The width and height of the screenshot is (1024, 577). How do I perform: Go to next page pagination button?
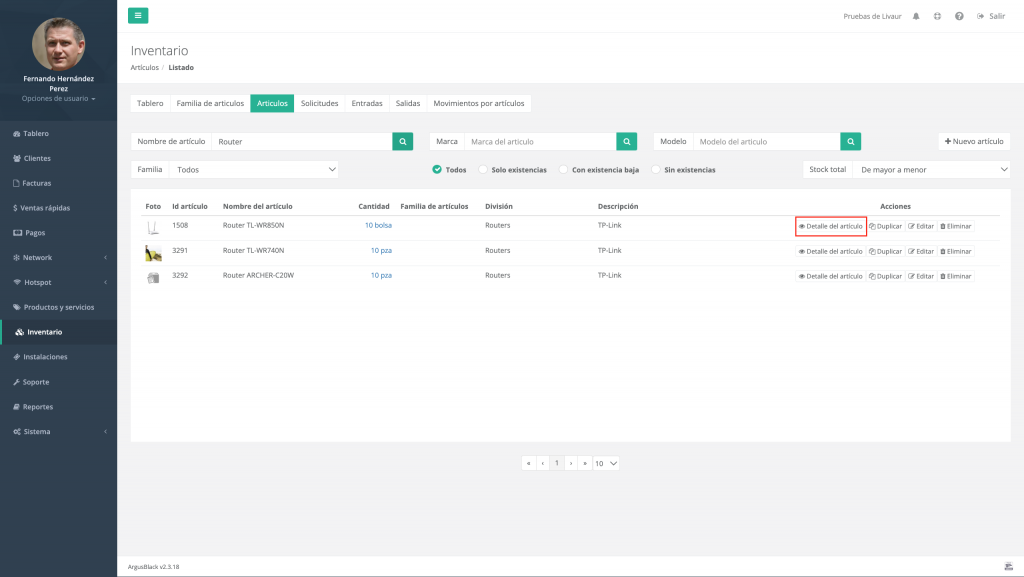pyautogui.click(x=571, y=463)
